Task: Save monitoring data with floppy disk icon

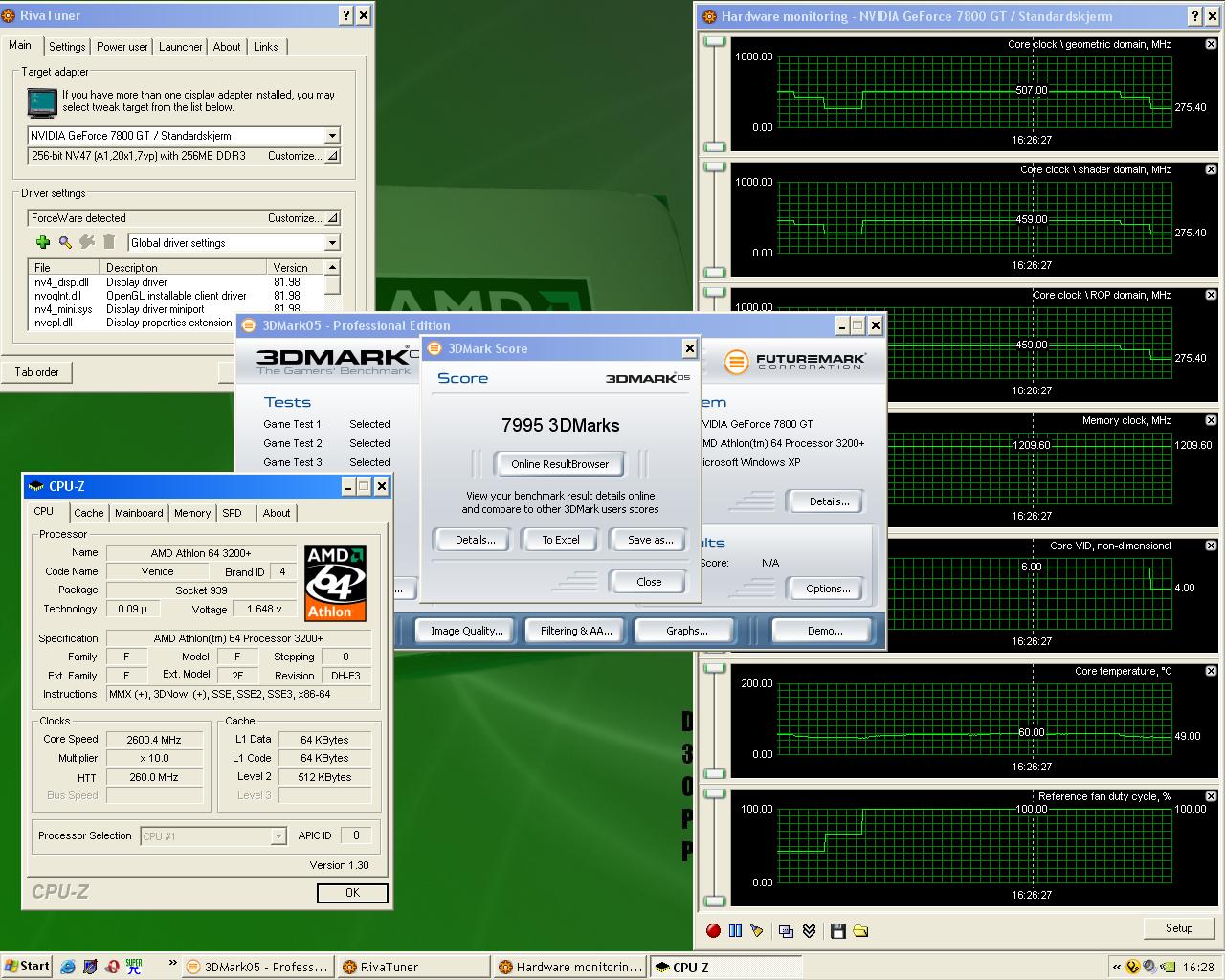Action: [838, 930]
